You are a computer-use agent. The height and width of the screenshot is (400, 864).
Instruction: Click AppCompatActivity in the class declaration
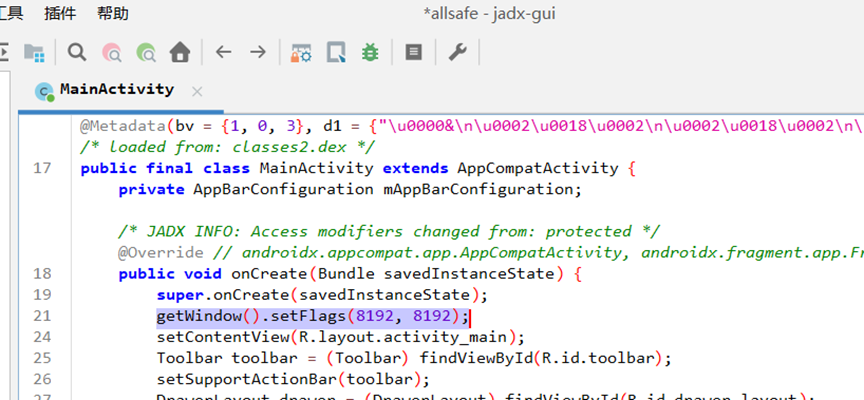coord(538,168)
